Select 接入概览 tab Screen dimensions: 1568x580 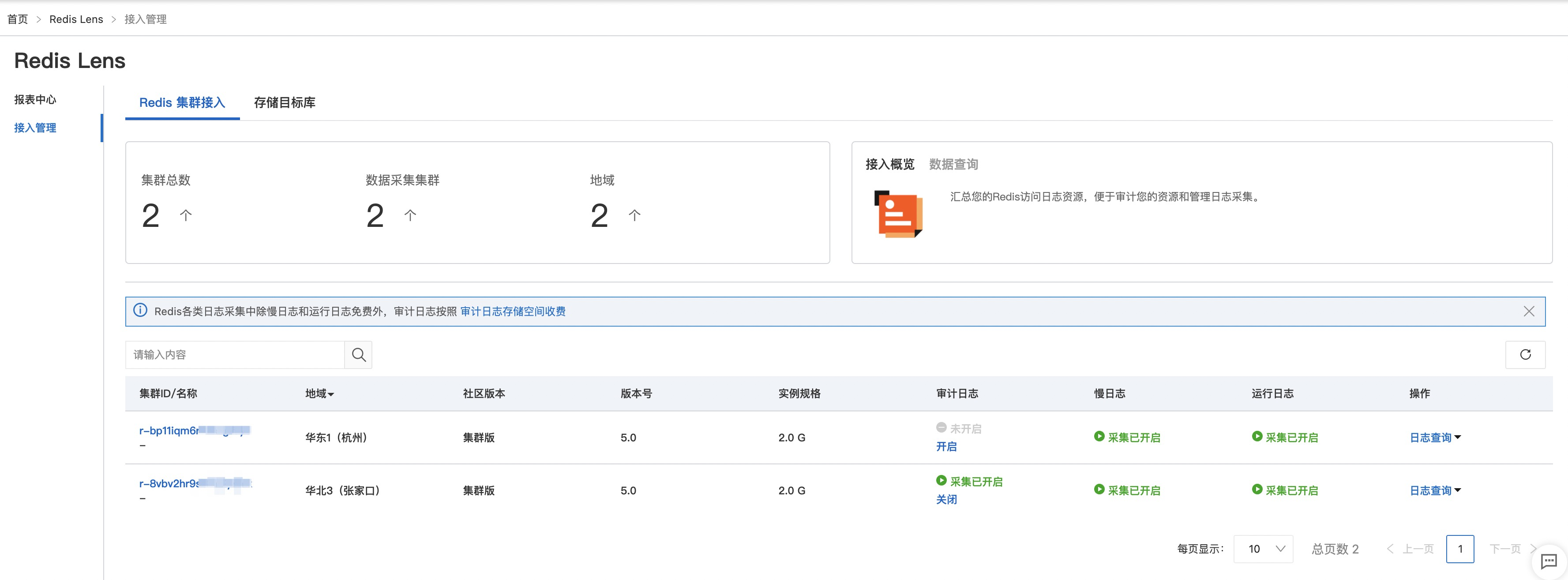click(889, 164)
